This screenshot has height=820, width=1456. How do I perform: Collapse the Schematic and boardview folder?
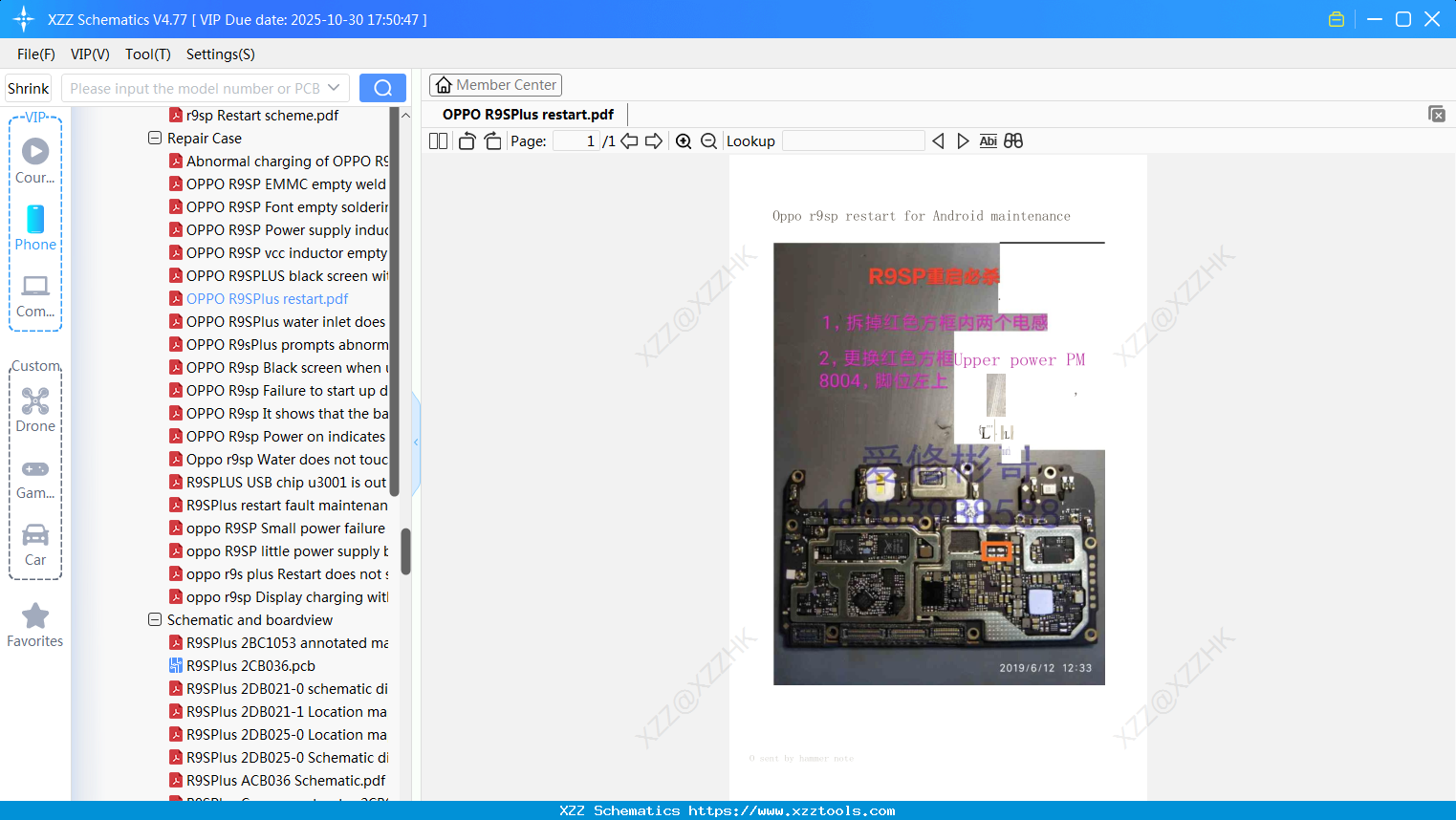click(x=155, y=620)
